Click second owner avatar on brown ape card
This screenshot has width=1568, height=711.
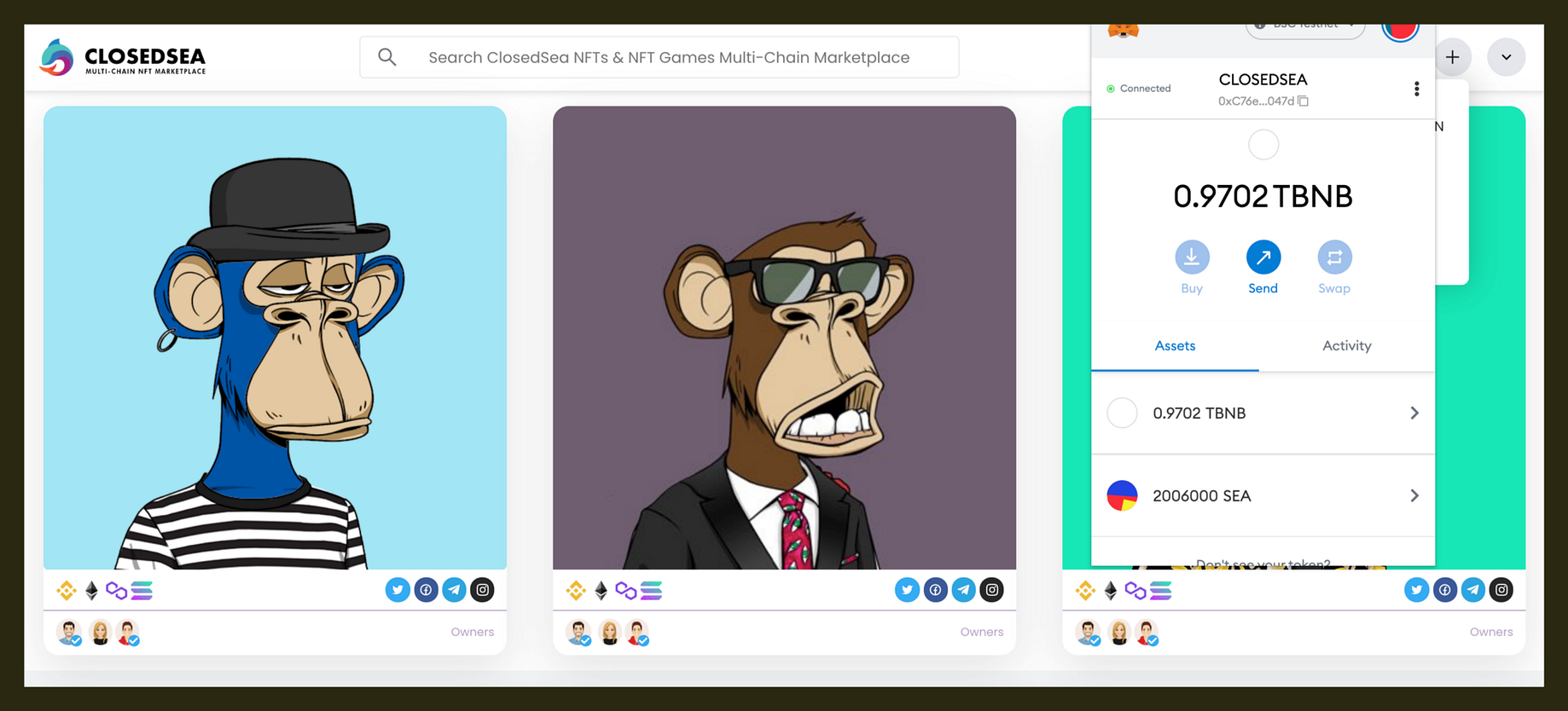609,633
